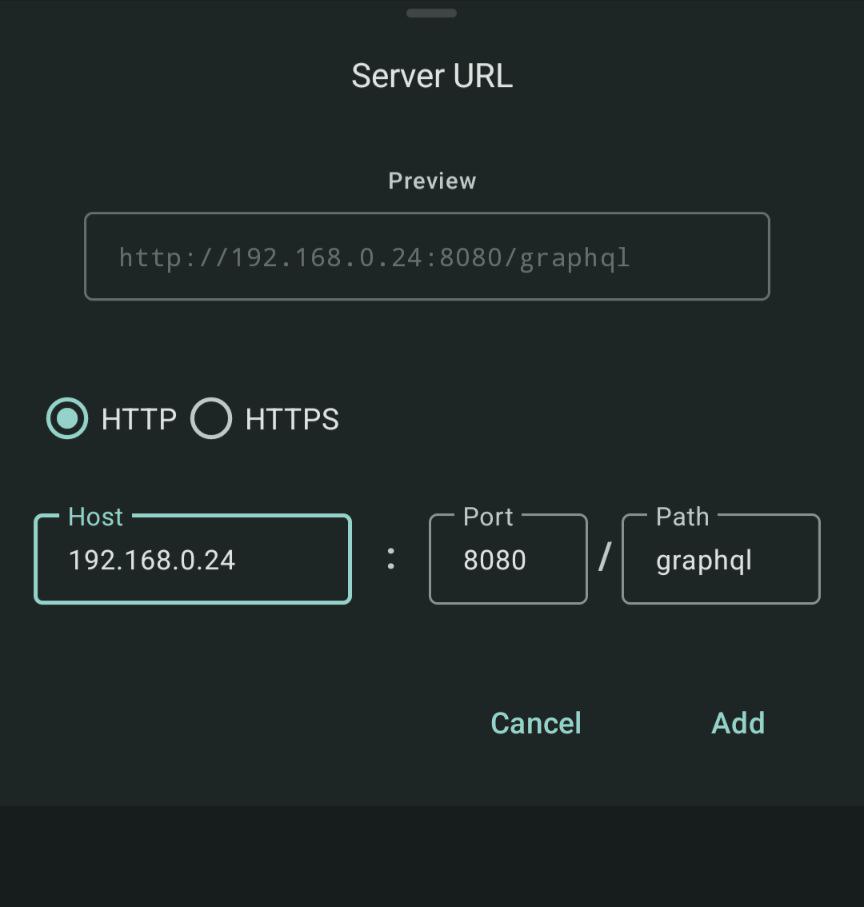Click the graphql word in Preview URL
Viewport: 864px width, 907px height.
pos(574,258)
